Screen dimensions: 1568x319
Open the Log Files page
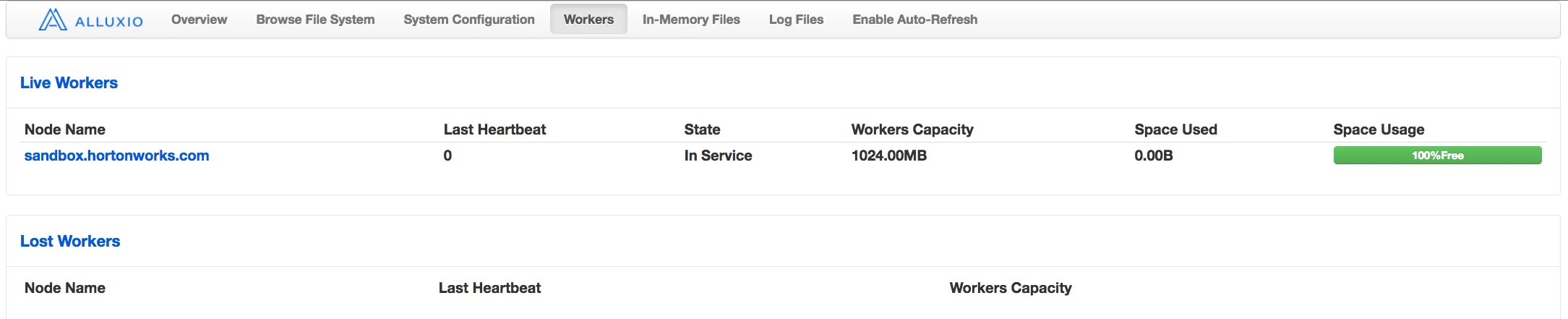796,20
